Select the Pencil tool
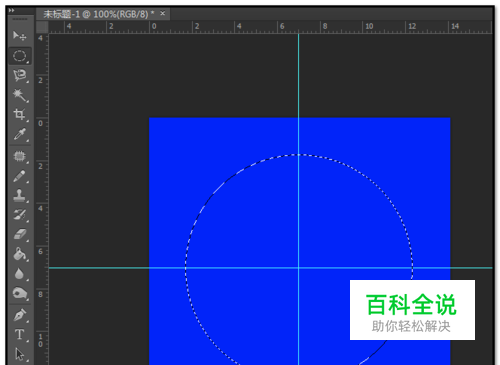 coord(19,176)
